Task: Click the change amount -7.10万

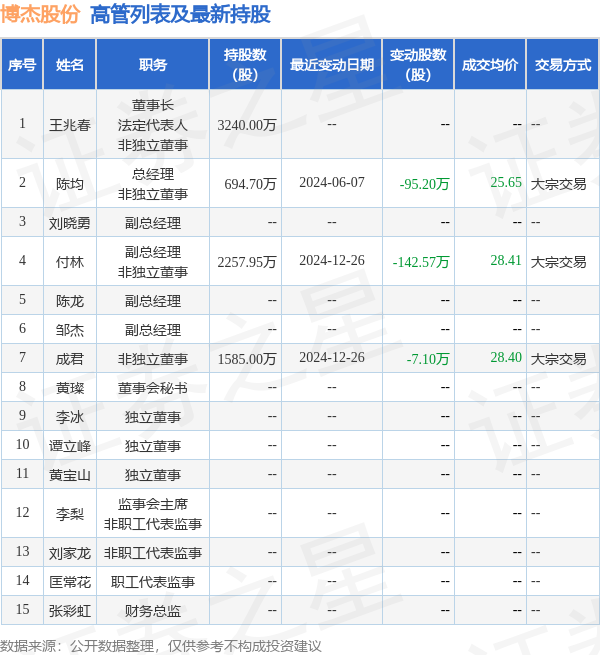Action: (428, 358)
